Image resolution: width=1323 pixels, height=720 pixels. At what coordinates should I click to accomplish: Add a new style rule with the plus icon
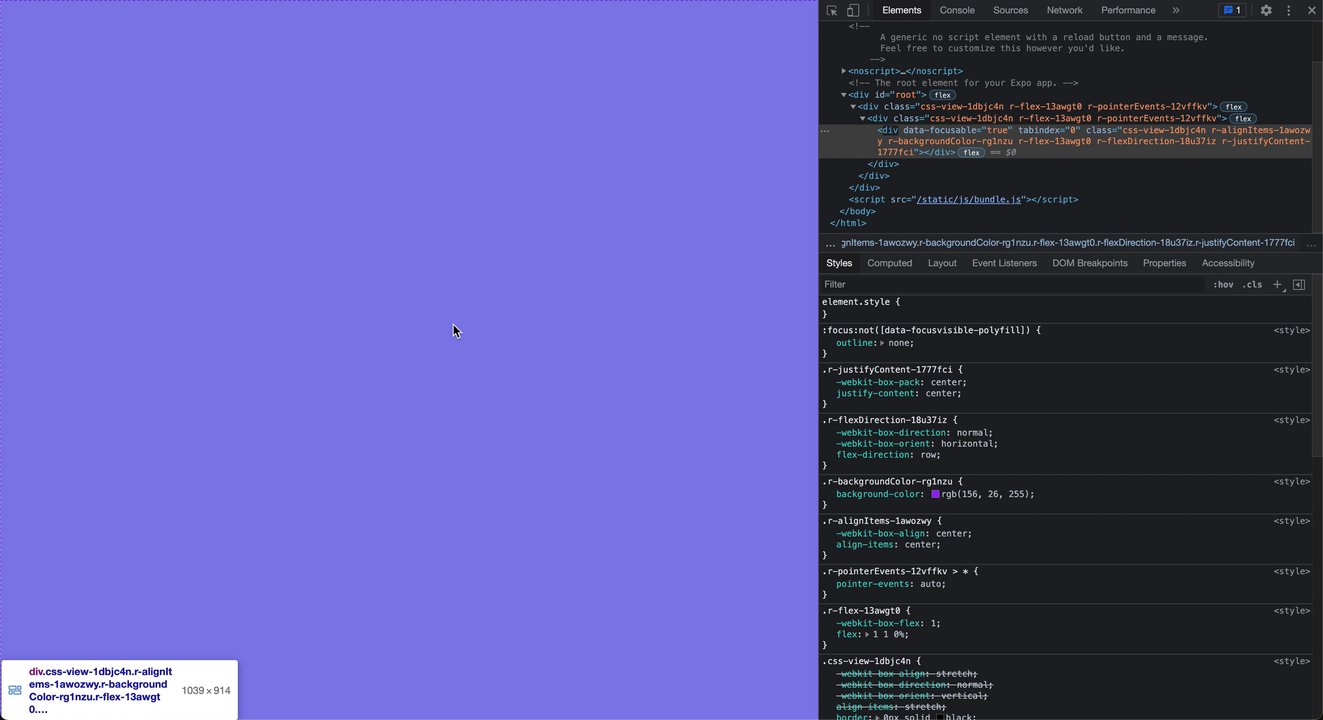pos(1277,285)
